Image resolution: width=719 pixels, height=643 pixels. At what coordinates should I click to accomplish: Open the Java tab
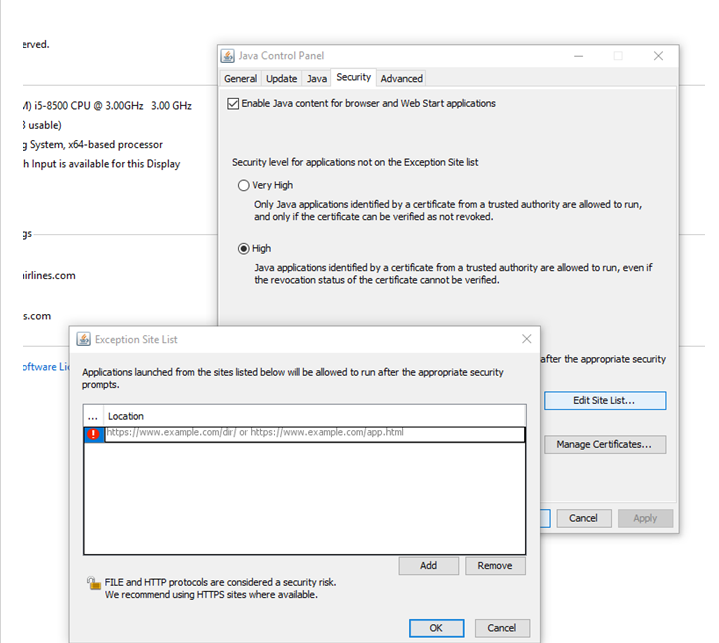[x=317, y=78]
